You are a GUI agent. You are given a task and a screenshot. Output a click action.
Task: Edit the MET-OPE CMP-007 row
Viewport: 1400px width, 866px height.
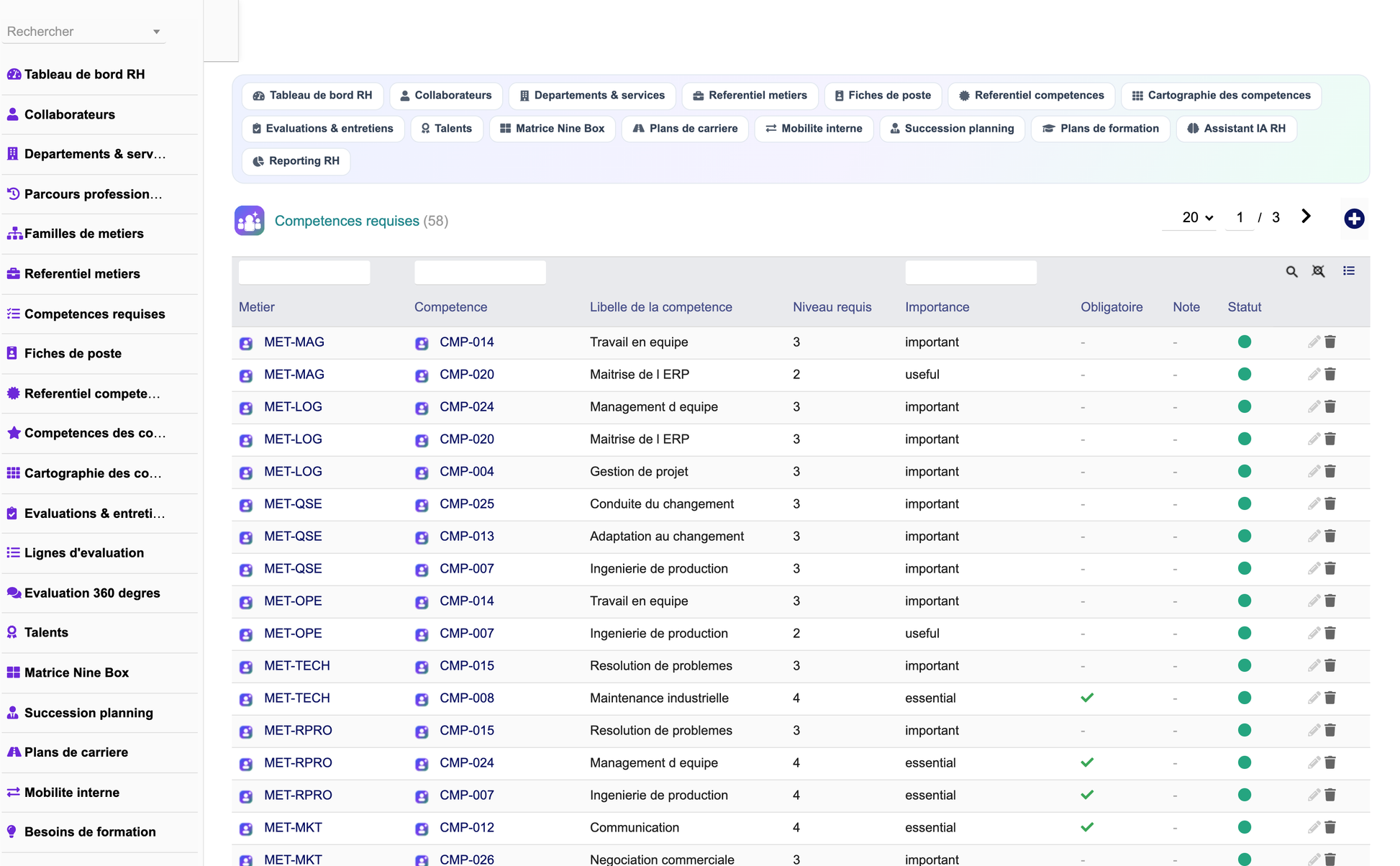point(1314,633)
